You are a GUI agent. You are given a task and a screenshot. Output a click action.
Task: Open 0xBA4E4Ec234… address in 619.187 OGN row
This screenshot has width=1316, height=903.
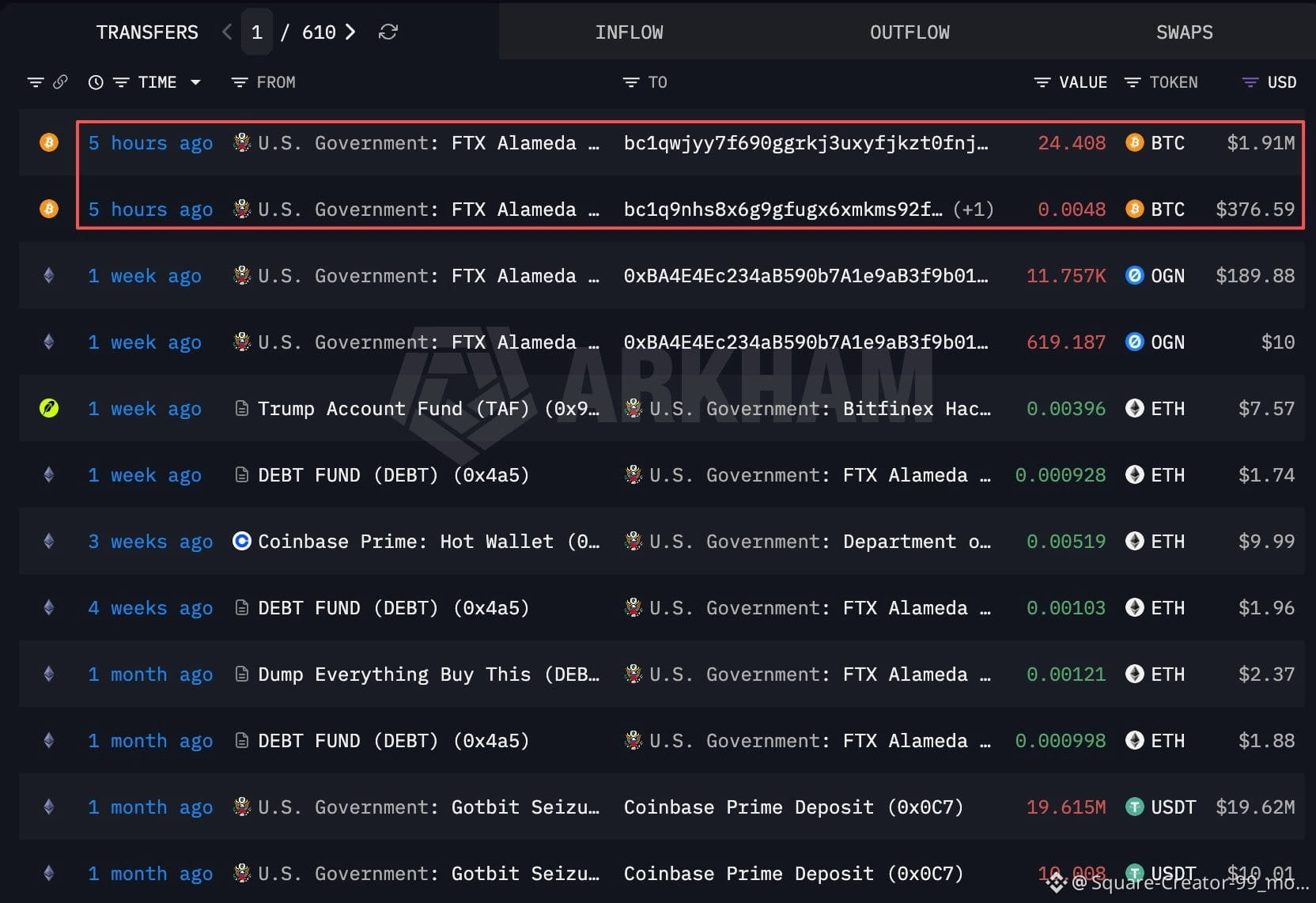point(806,342)
